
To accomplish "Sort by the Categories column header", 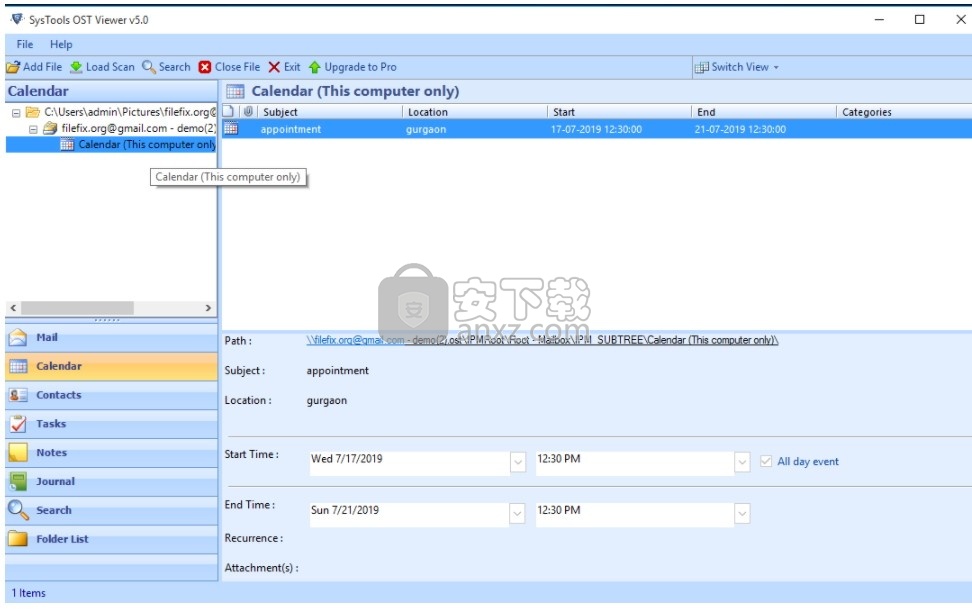I will [904, 112].
